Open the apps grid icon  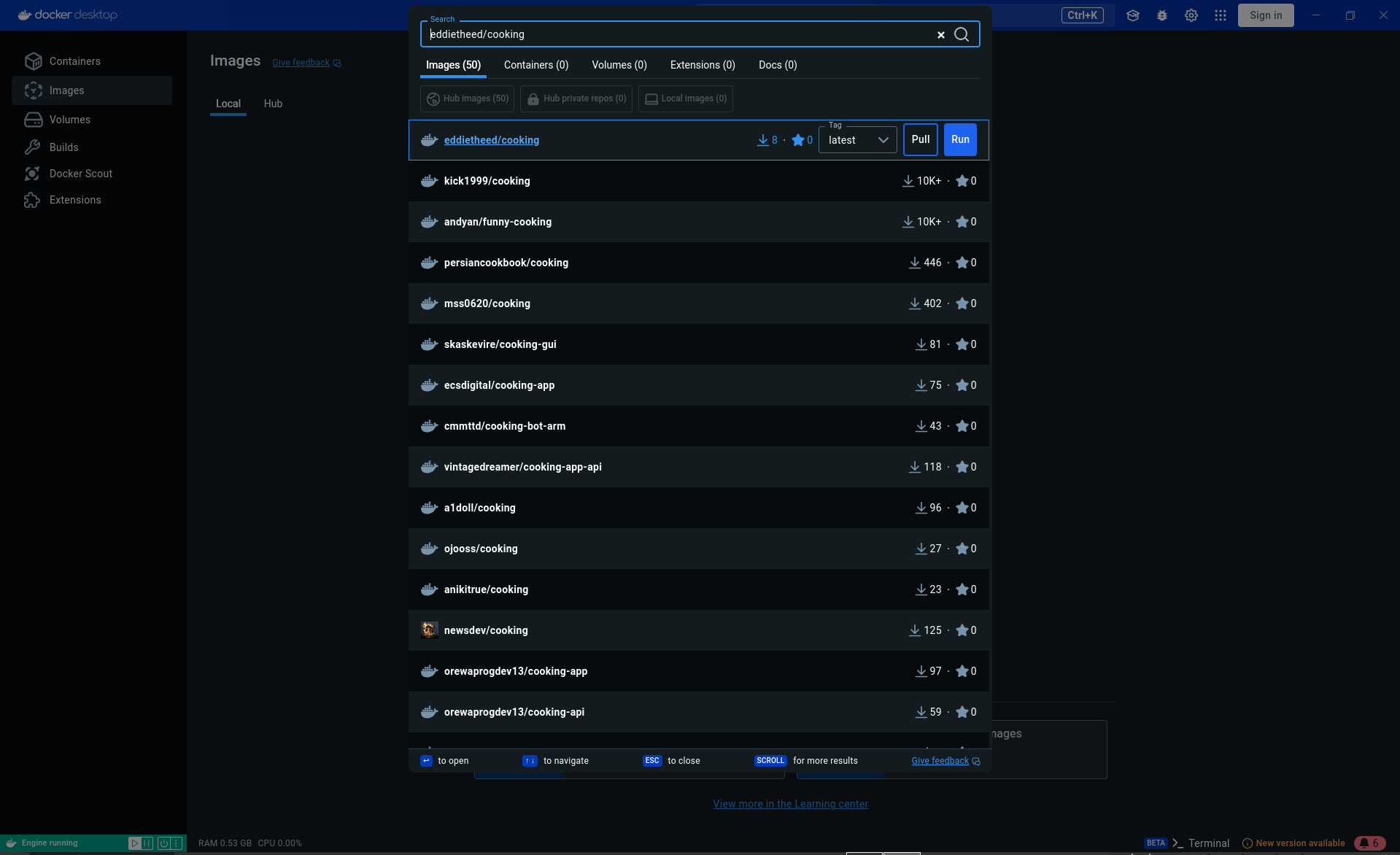pos(1221,15)
